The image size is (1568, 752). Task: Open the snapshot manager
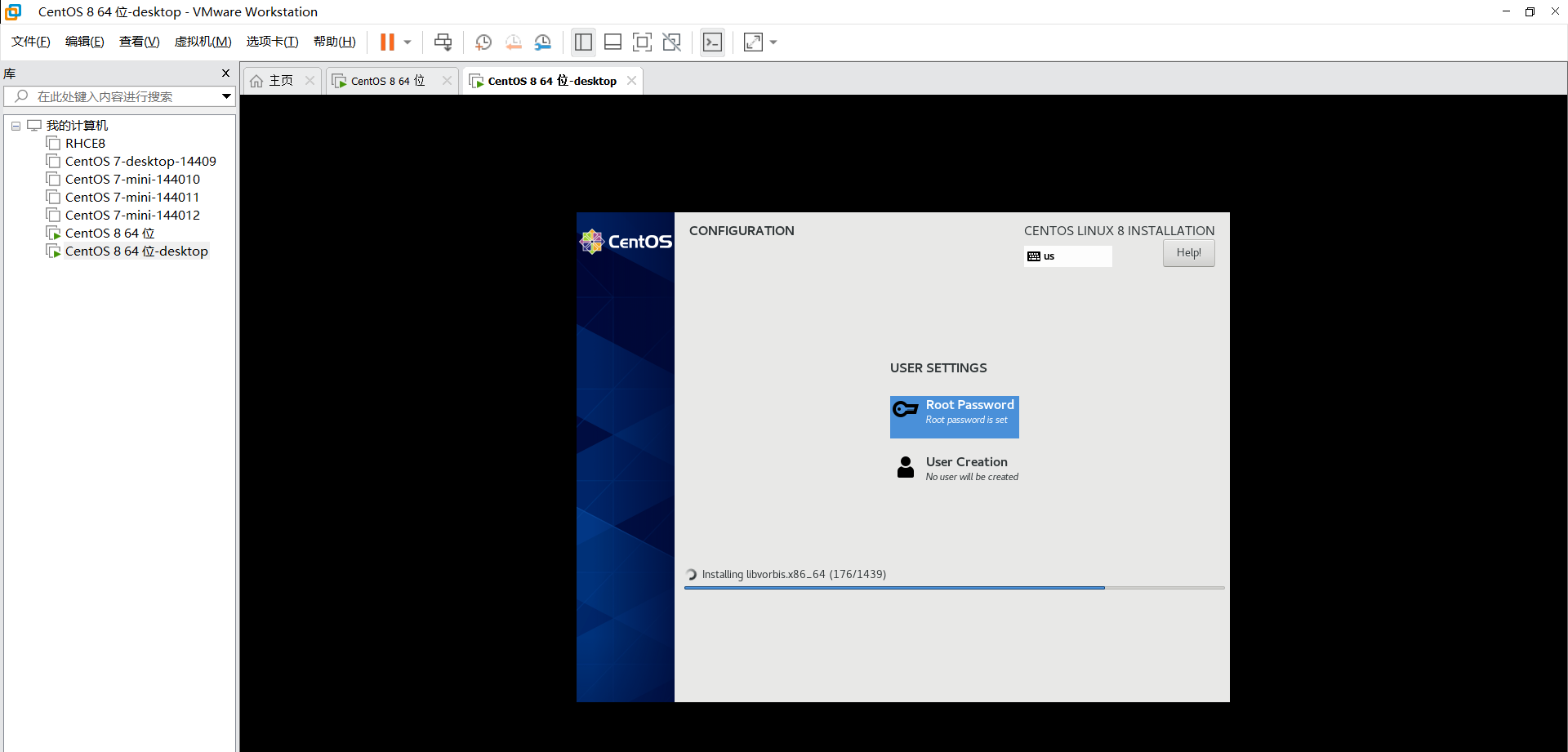tap(542, 42)
